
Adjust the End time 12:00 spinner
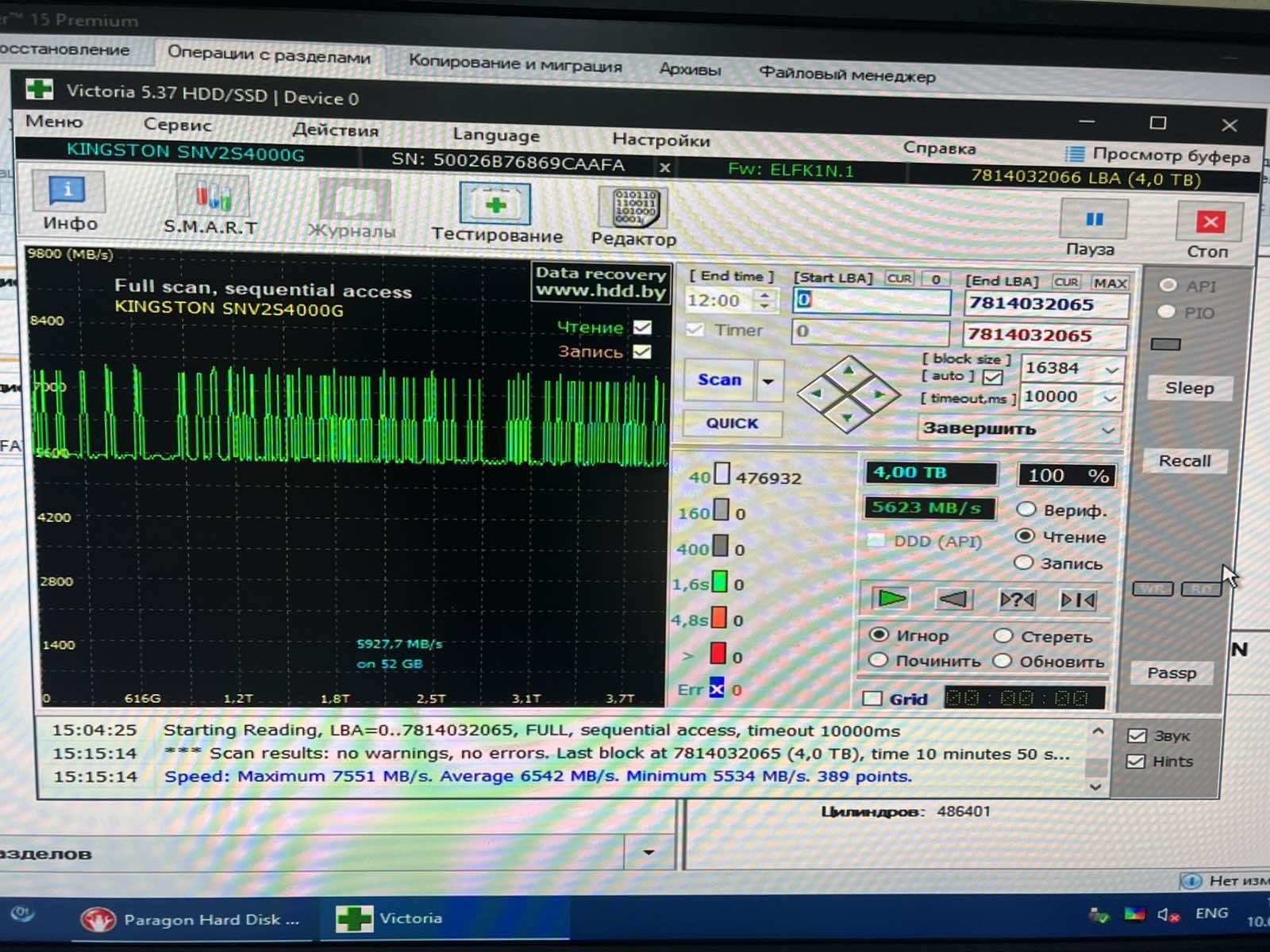(764, 300)
